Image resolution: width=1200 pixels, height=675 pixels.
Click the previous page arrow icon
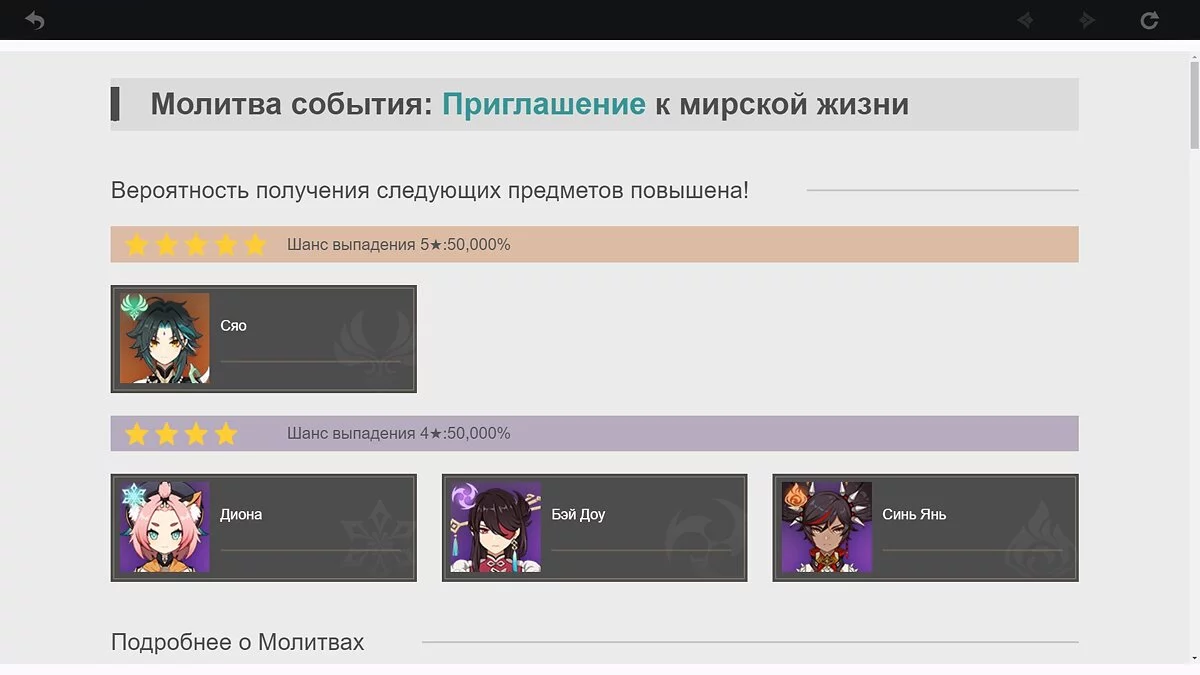[x=1025, y=19]
